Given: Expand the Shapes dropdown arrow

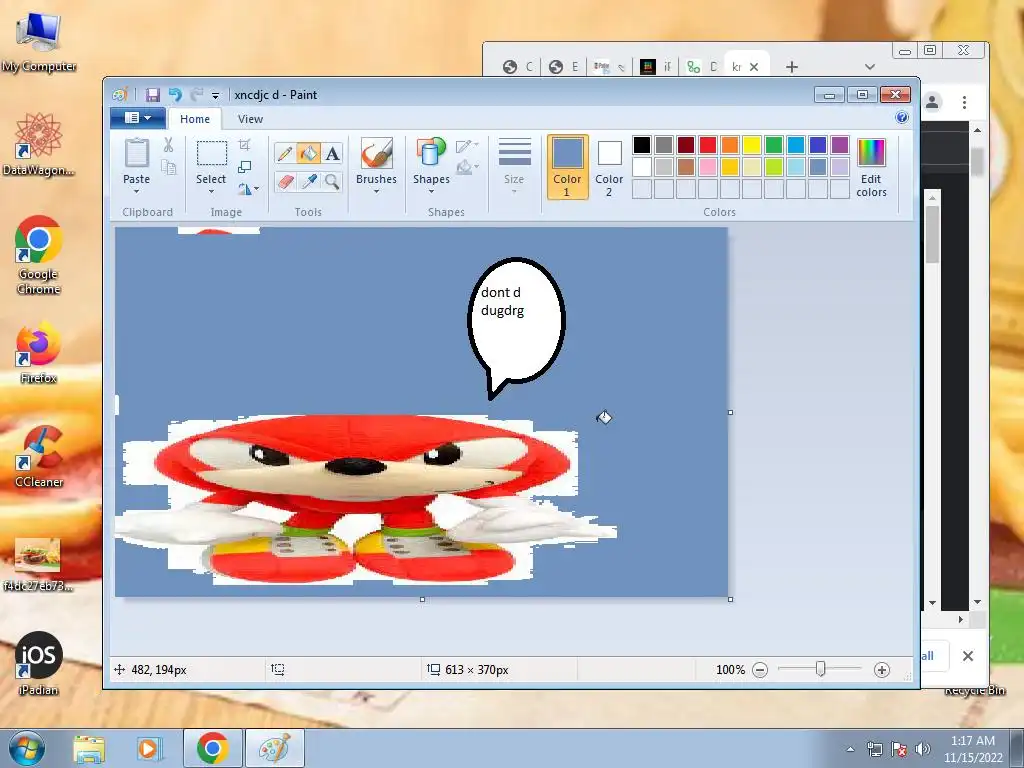Looking at the screenshot, I should click(431, 191).
